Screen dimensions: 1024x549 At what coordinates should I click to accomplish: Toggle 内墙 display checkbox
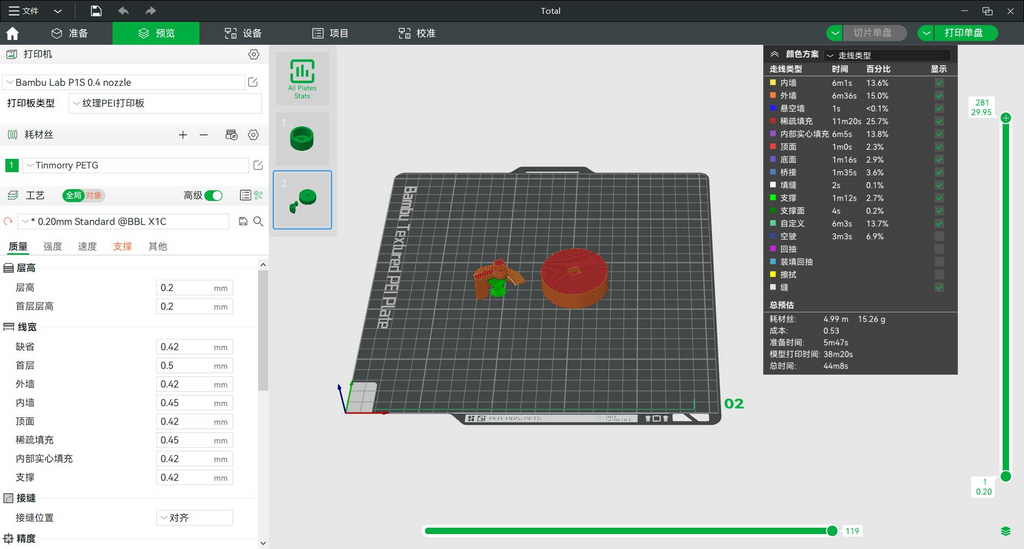[939, 83]
